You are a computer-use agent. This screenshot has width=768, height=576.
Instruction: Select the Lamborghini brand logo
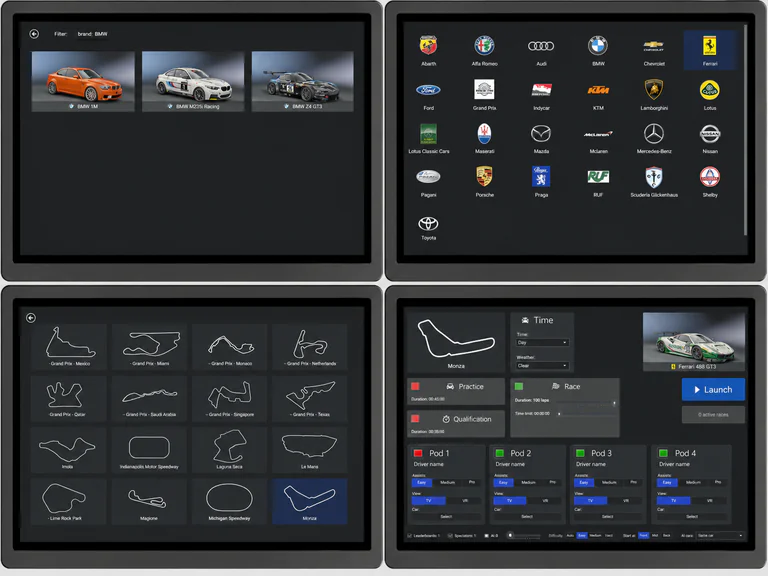coord(653,90)
